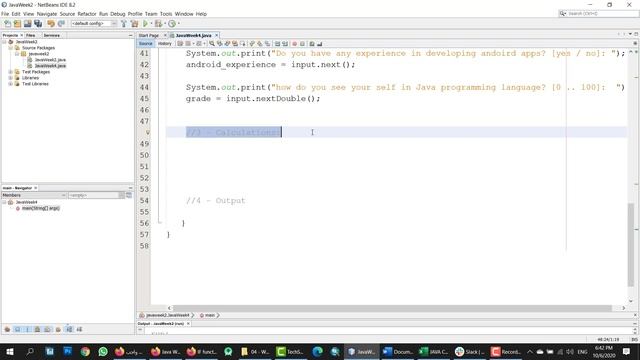Click the Stop Macro Recording icon

pos(302,44)
